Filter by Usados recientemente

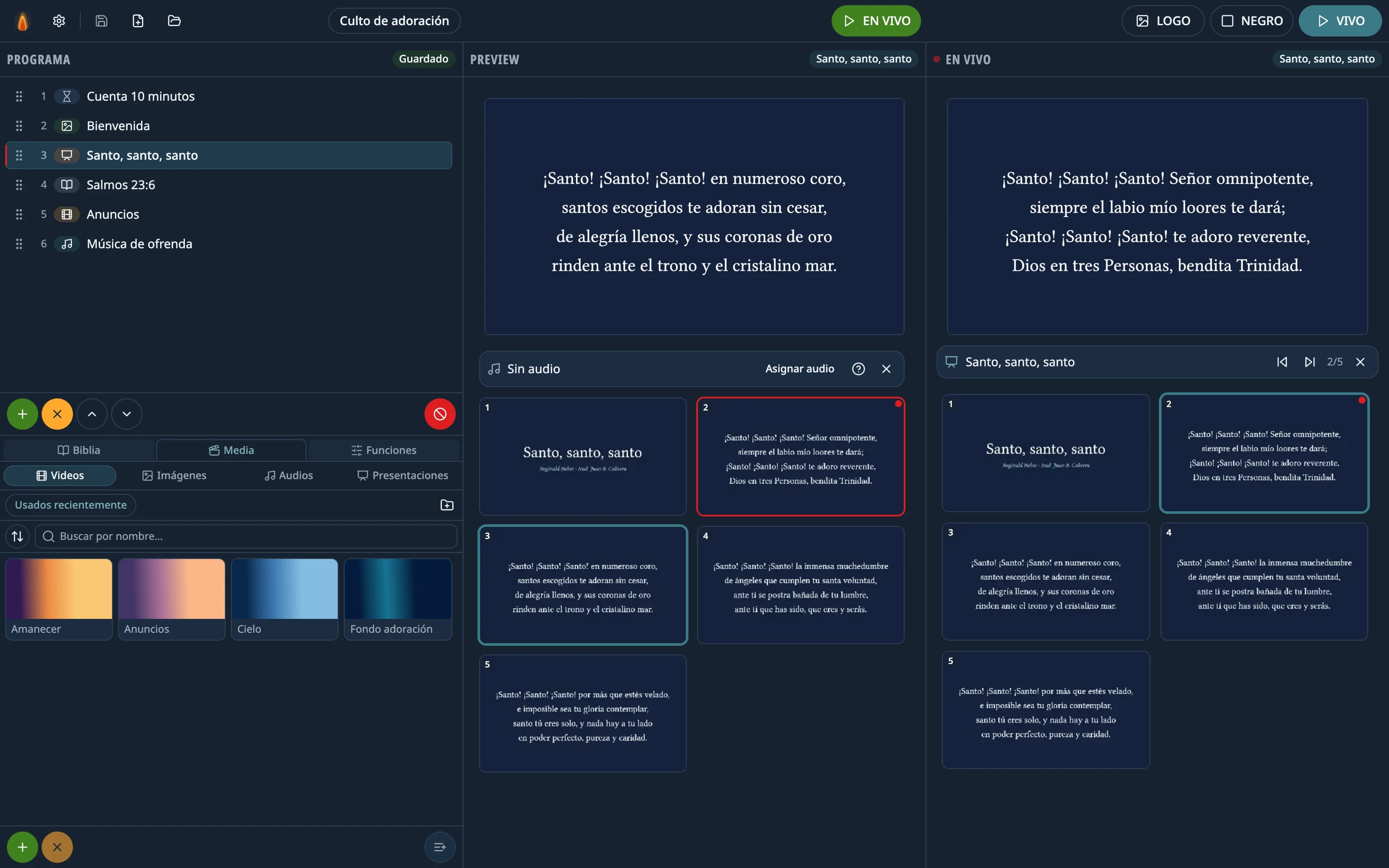(71, 505)
